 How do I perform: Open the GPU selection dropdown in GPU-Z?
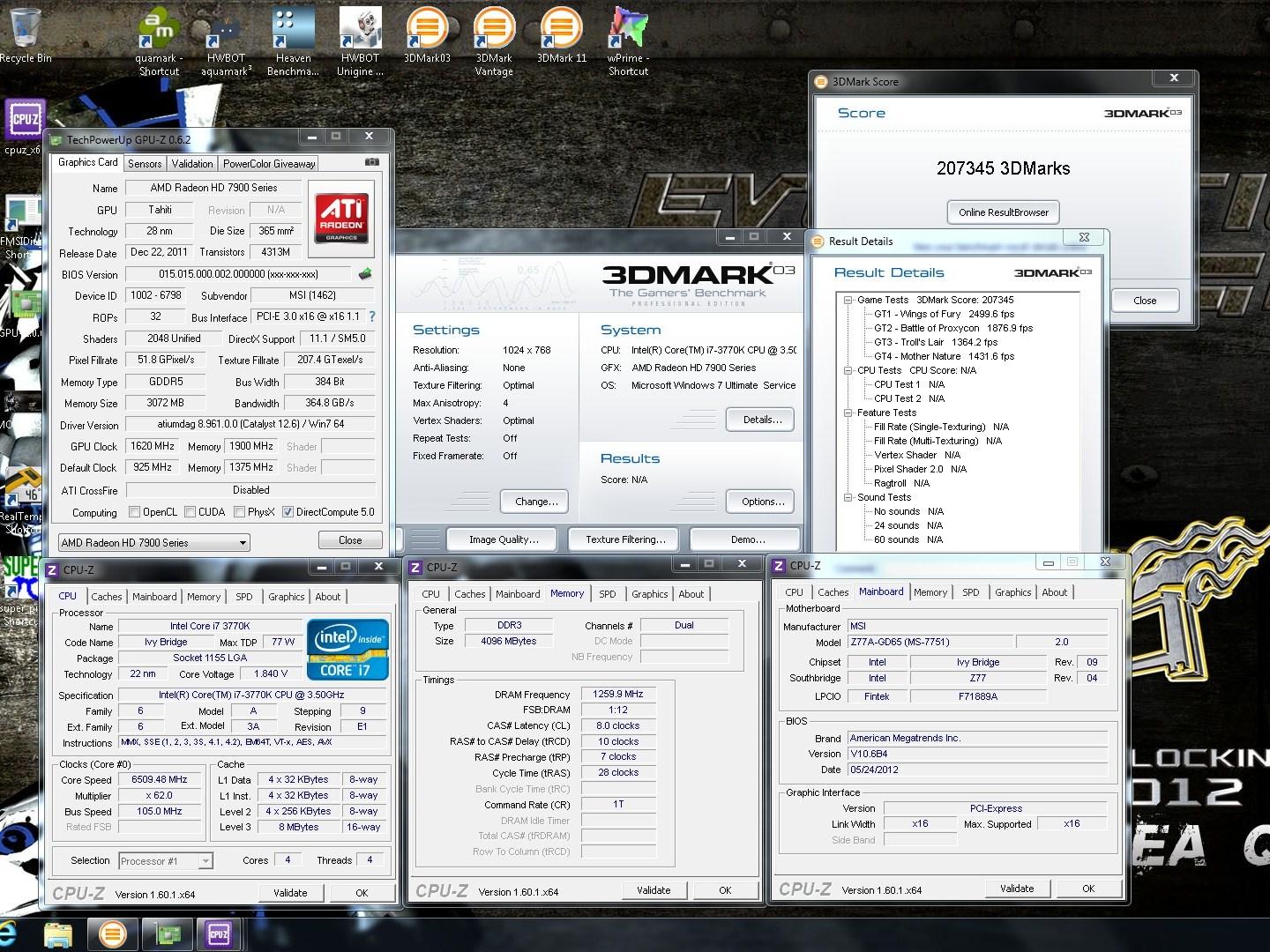tap(154, 543)
